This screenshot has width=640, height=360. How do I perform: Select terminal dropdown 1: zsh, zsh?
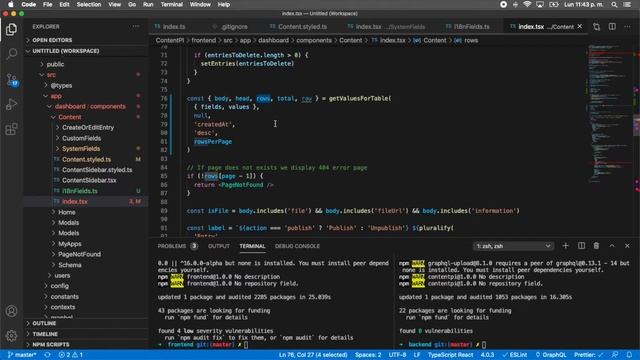tap(513, 246)
